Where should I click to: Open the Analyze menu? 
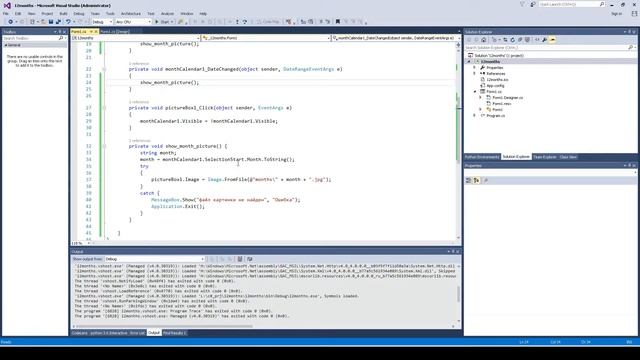[167, 13]
